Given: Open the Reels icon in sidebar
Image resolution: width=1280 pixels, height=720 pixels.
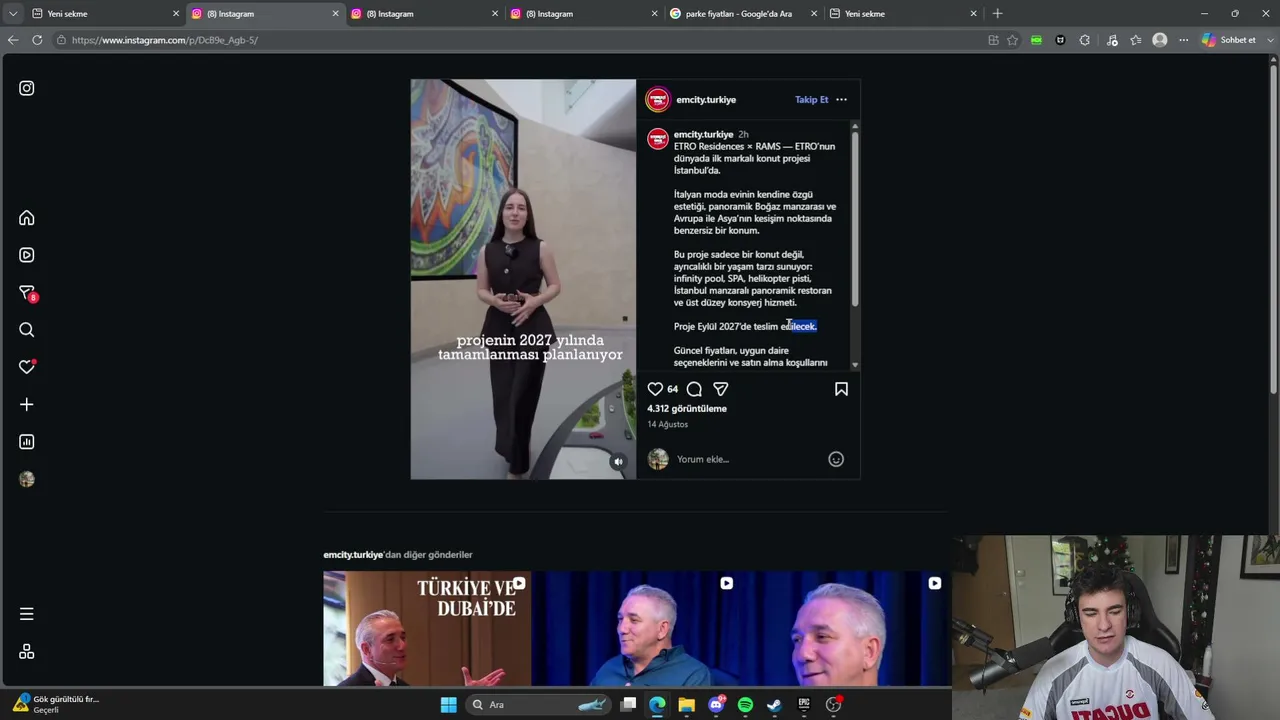Looking at the screenshot, I should pos(27,255).
